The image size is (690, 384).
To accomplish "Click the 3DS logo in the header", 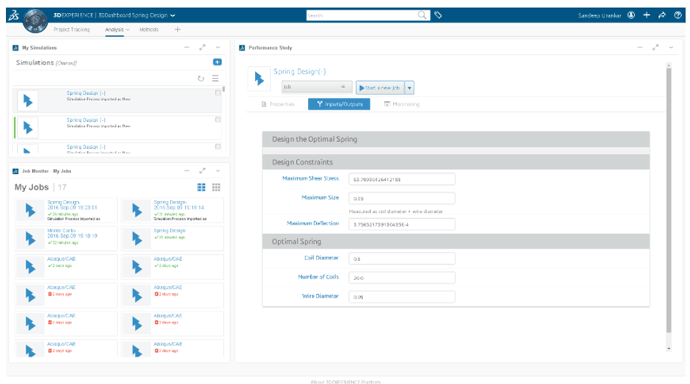I will 14,15.
